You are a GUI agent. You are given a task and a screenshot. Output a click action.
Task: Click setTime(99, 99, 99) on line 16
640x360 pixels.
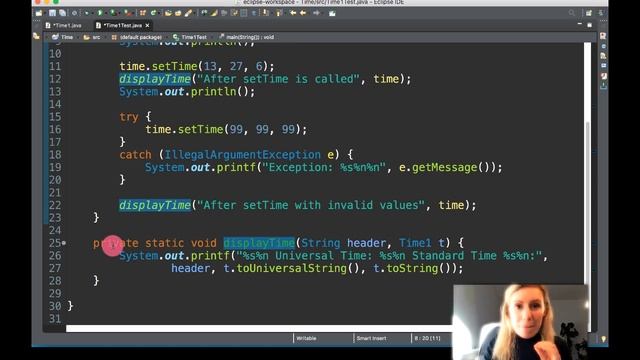click(242, 129)
